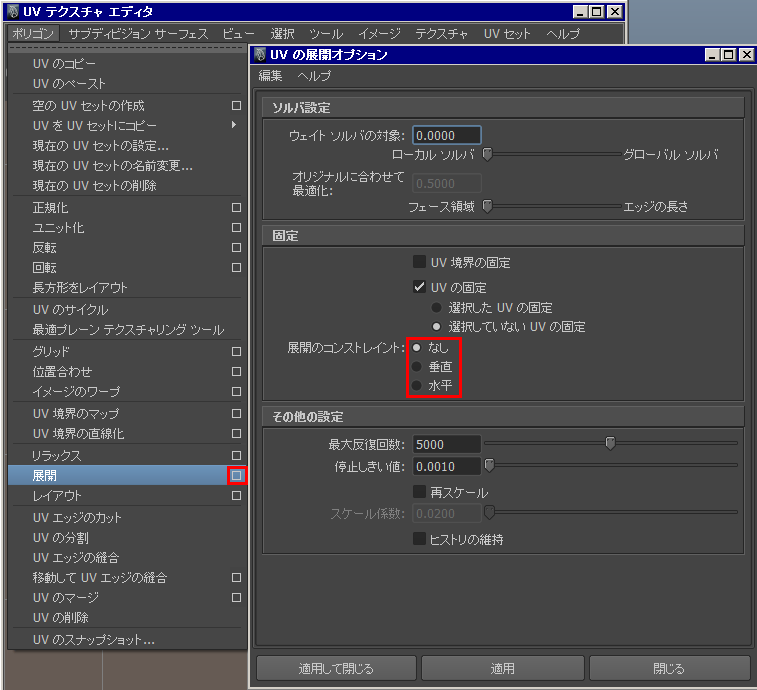The image size is (757, 690).
Task: Expand UV を UV セットにコピー submenu
Action: pos(234,125)
